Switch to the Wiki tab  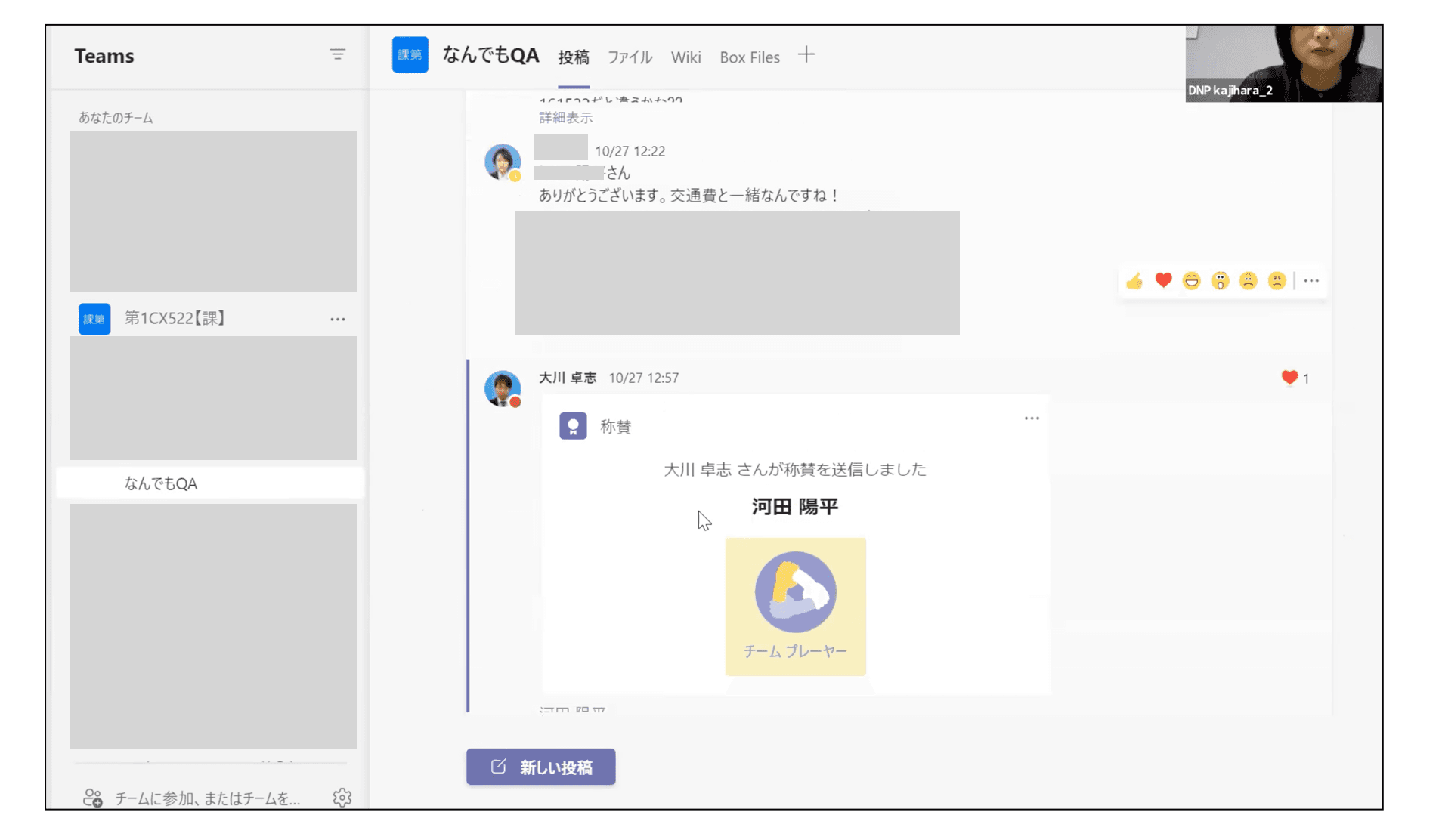[x=685, y=57]
